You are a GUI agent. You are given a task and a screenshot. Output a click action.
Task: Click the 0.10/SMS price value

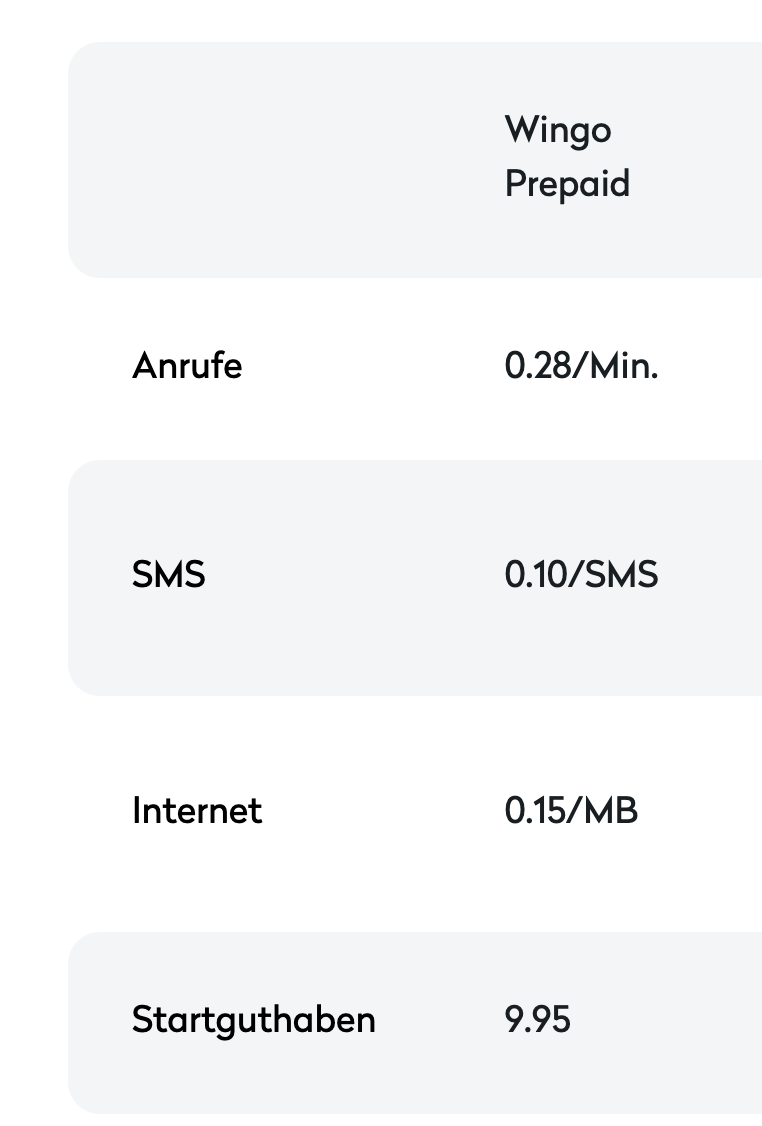(x=581, y=575)
